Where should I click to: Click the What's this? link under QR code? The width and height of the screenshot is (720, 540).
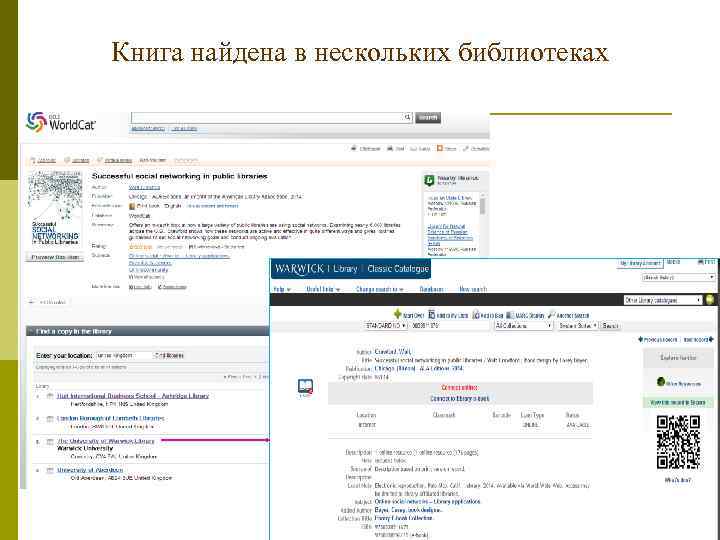pos(678,480)
